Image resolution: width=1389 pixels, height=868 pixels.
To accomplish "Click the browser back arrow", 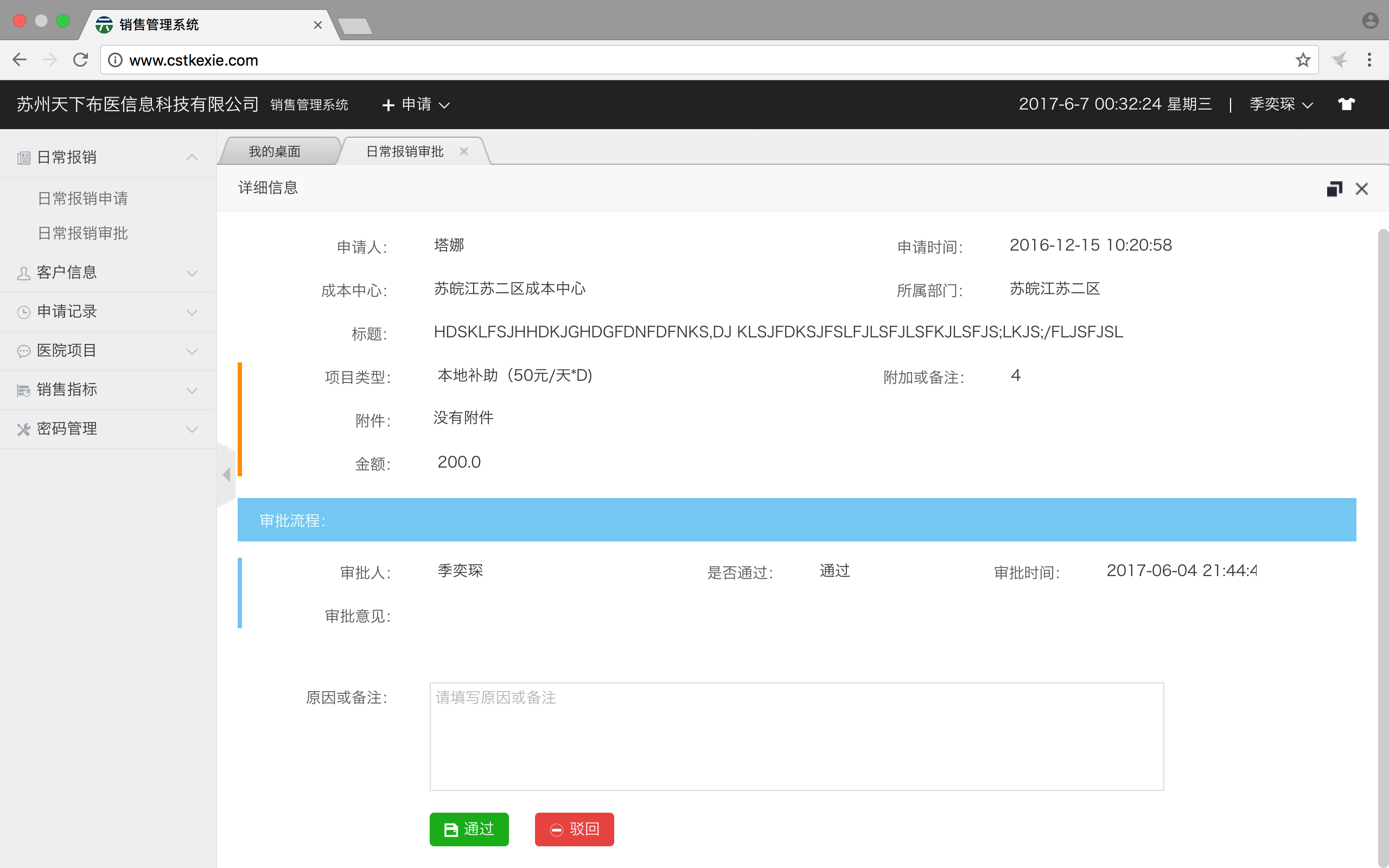I will 20,60.
